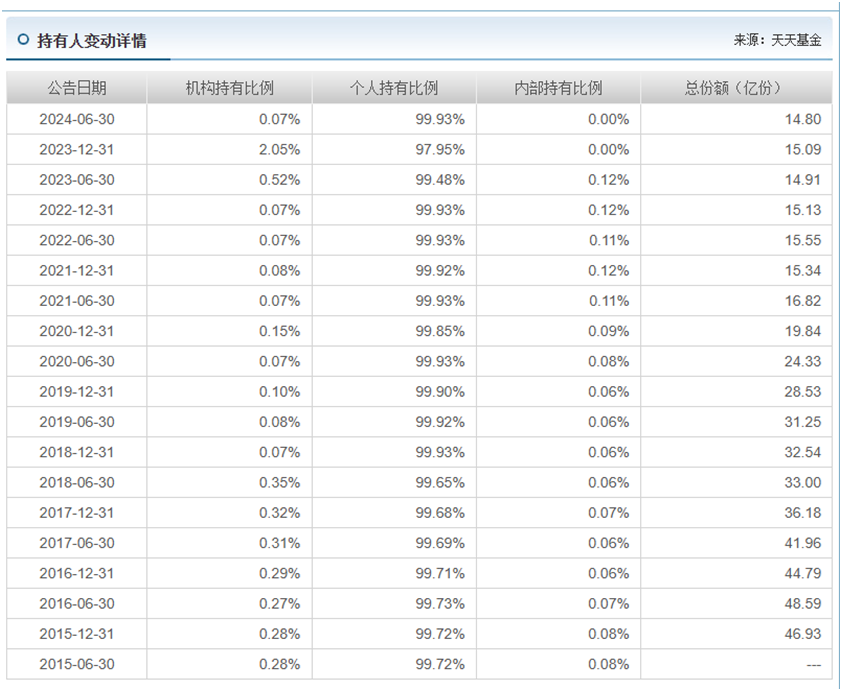Click institutional ratio 0.35% in 2018-06-30 row
Image resolution: width=842 pixels, height=691 pixels.
[x=279, y=483]
